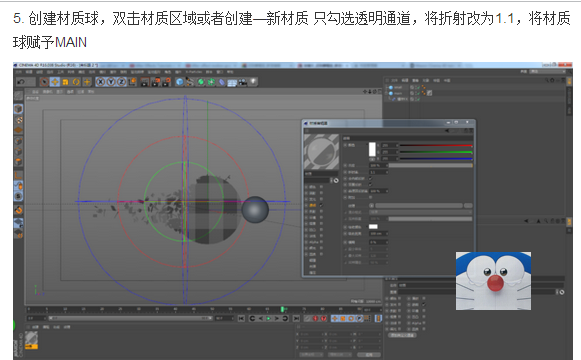
Task: Click the green Play Forward button
Action: [x=269, y=318]
